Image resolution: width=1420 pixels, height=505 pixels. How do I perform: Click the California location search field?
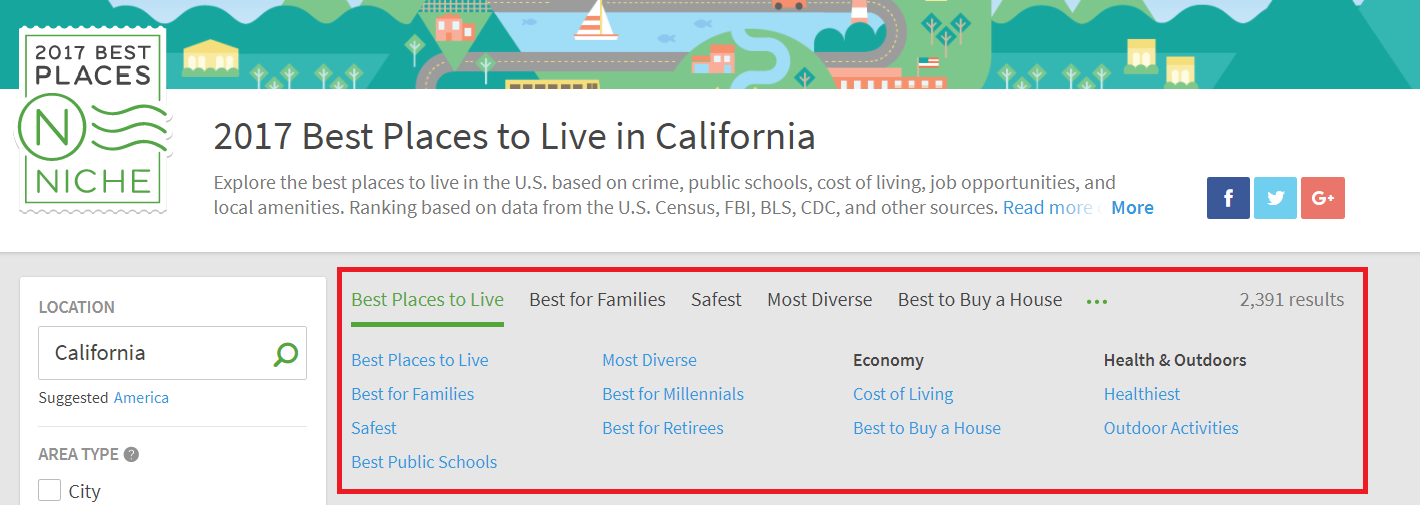tap(155, 353)
